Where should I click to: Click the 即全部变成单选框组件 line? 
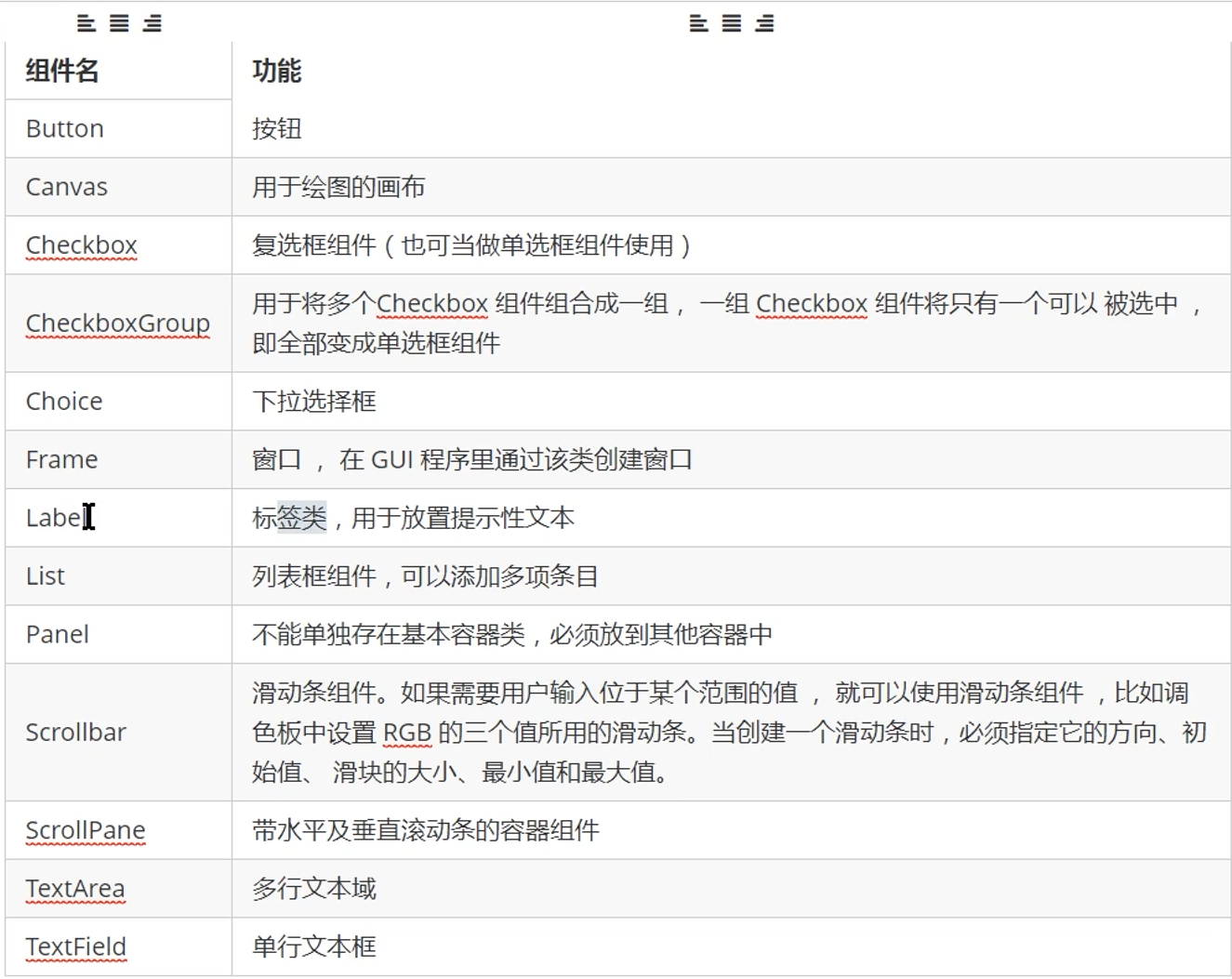(x=377, y=343)
